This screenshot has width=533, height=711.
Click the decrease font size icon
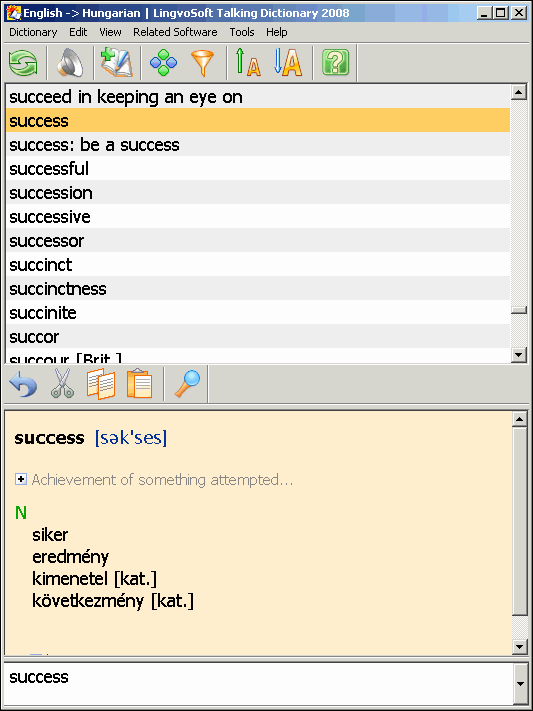pyautogui.click(x=288, y=63)
